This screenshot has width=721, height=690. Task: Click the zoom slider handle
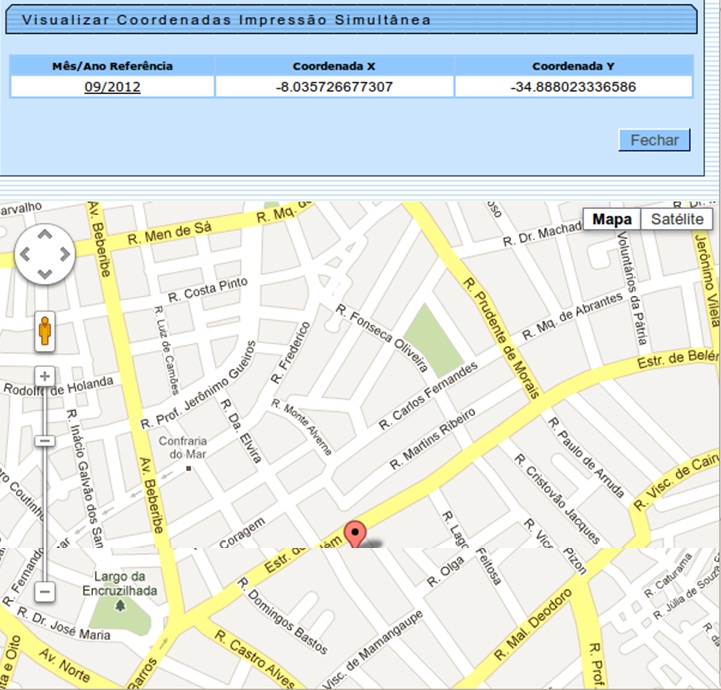pos(45,441)
